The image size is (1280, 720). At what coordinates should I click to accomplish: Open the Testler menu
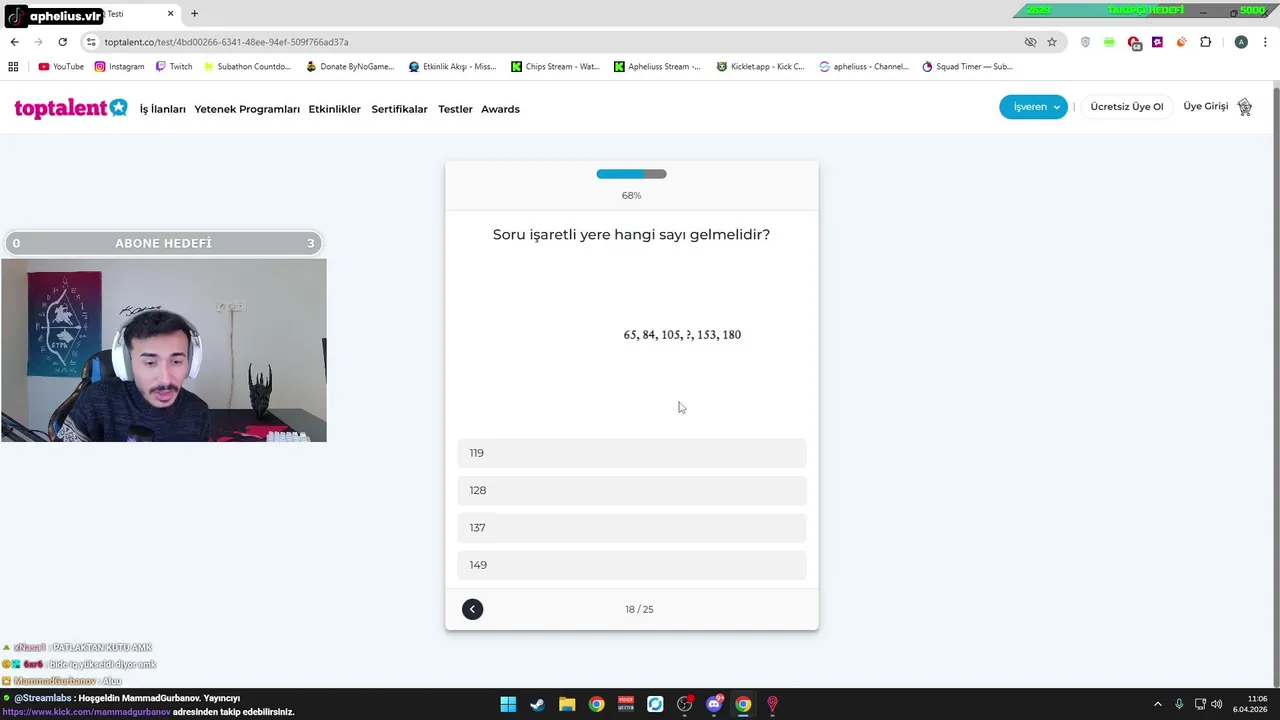(x=455, y=109)
